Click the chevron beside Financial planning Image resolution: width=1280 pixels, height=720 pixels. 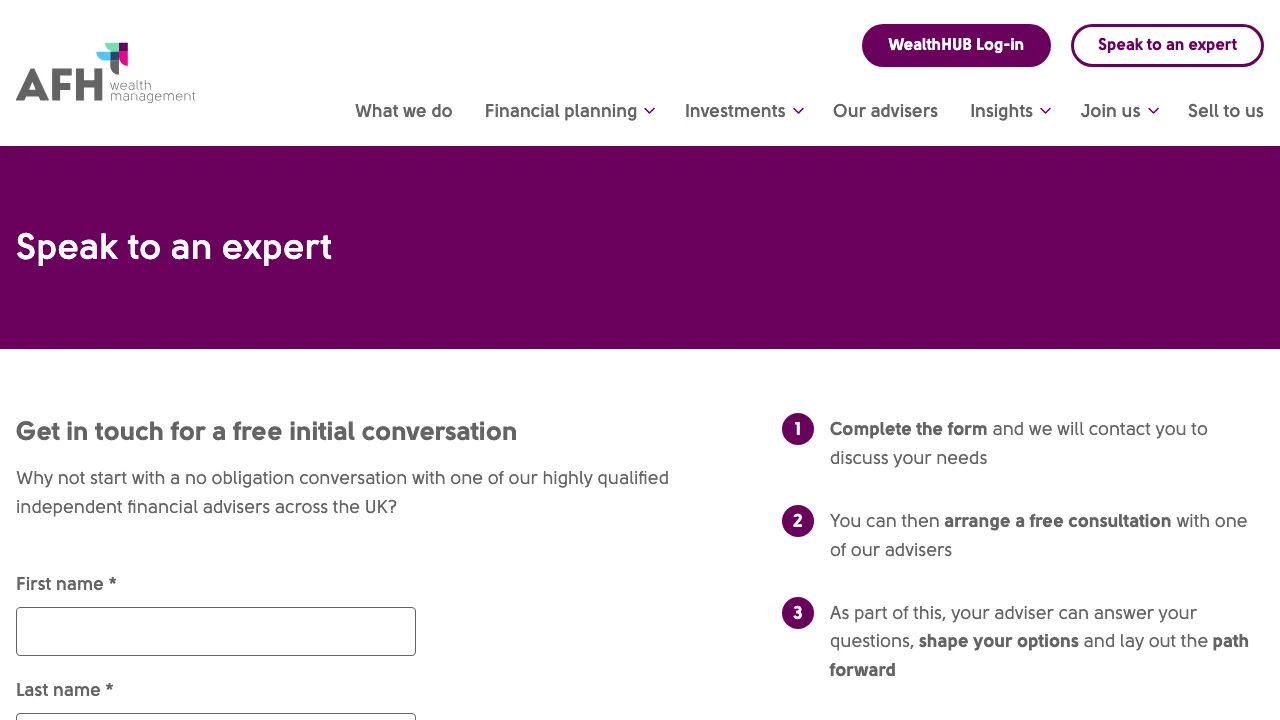pyautogui.click(x=650, y=111)
